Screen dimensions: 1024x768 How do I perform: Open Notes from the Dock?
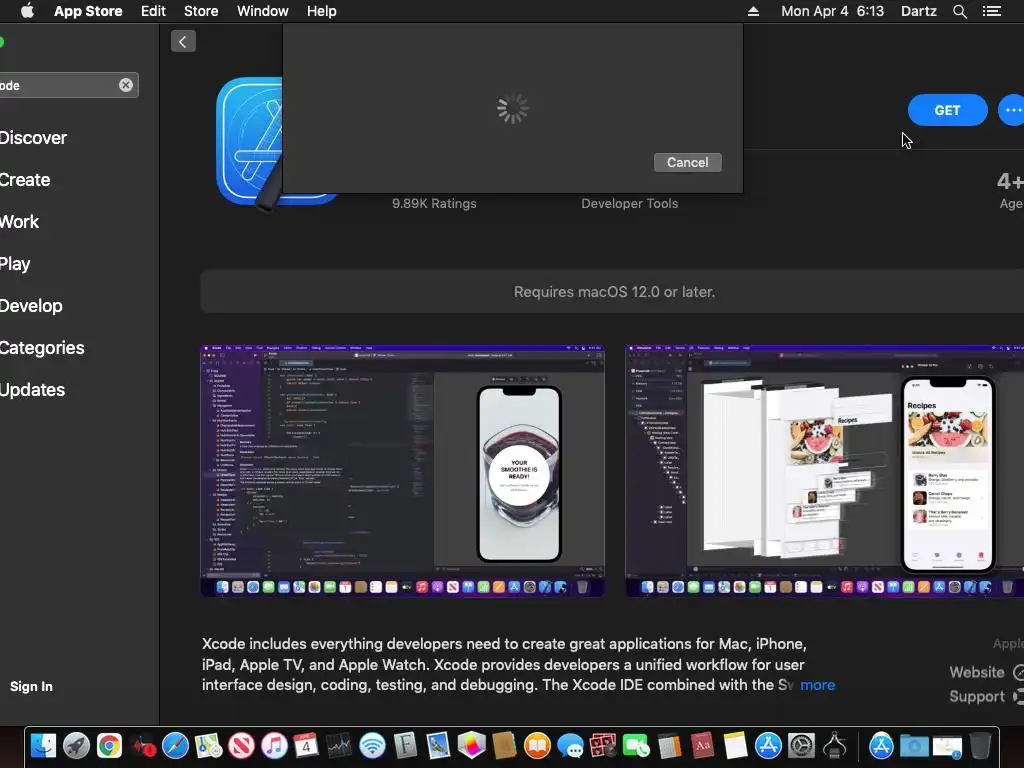tap(735, 745)
